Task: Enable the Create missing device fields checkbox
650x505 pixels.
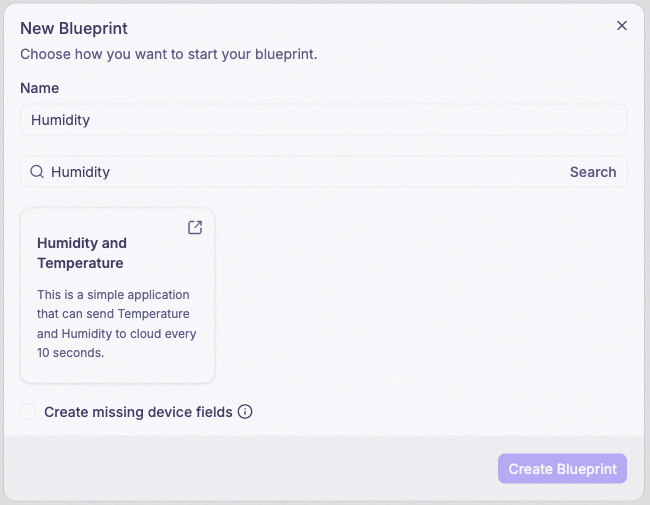Action: point(28,412)
